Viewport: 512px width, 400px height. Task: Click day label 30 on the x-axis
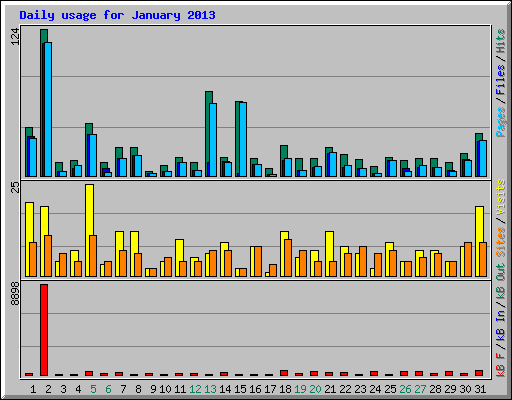[465, 389]
